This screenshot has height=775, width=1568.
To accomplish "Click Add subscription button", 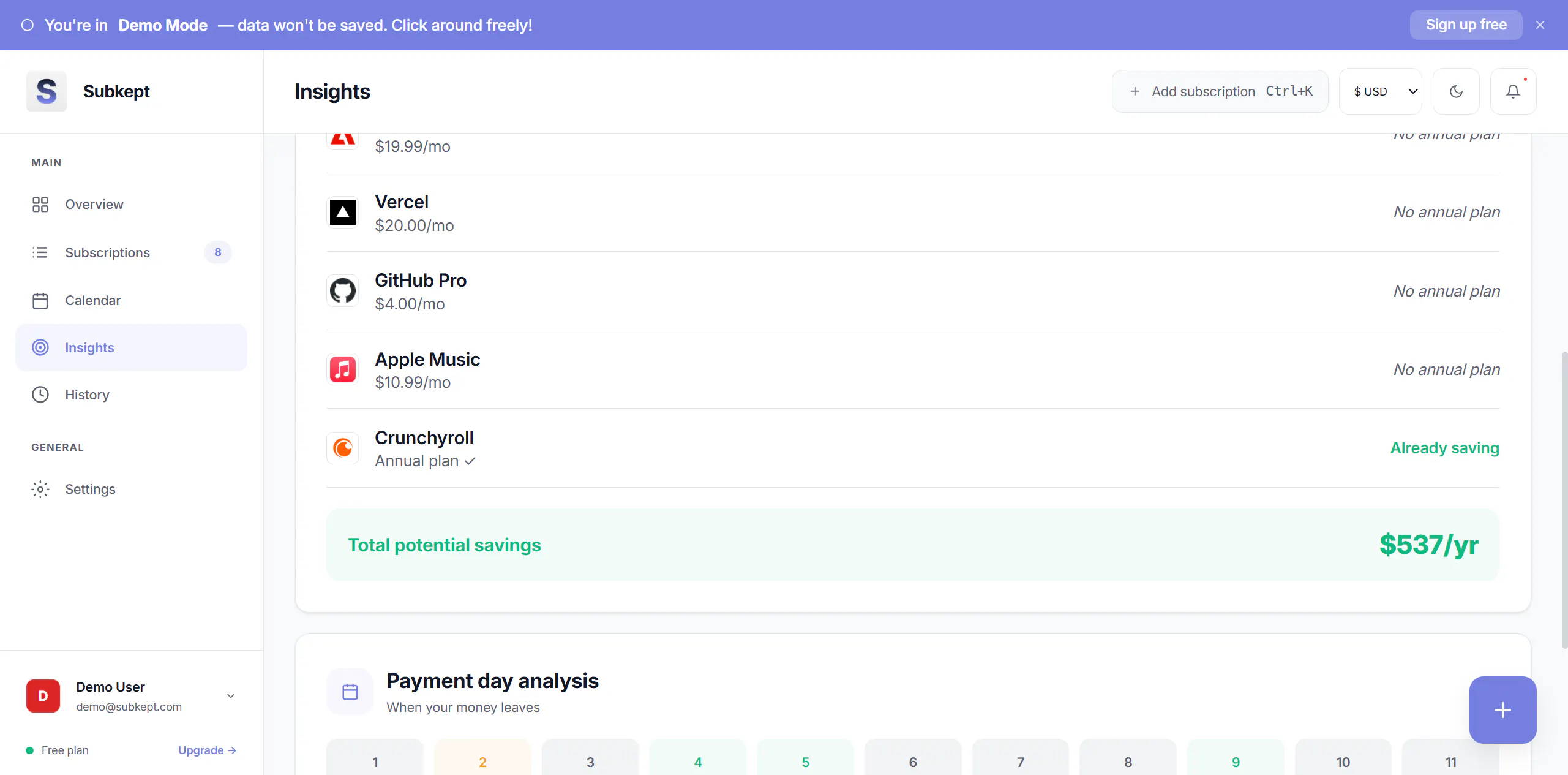I will click(1220, 91).
